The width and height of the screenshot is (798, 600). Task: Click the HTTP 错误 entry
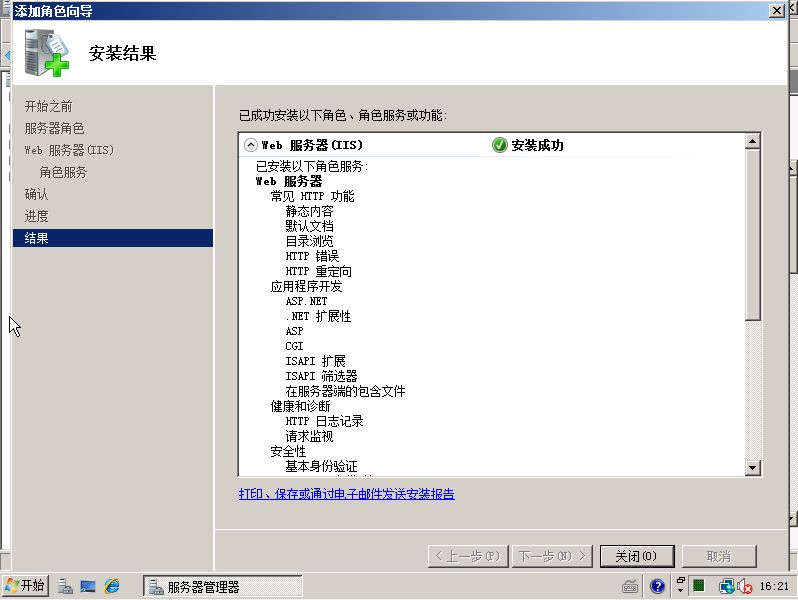312,256
